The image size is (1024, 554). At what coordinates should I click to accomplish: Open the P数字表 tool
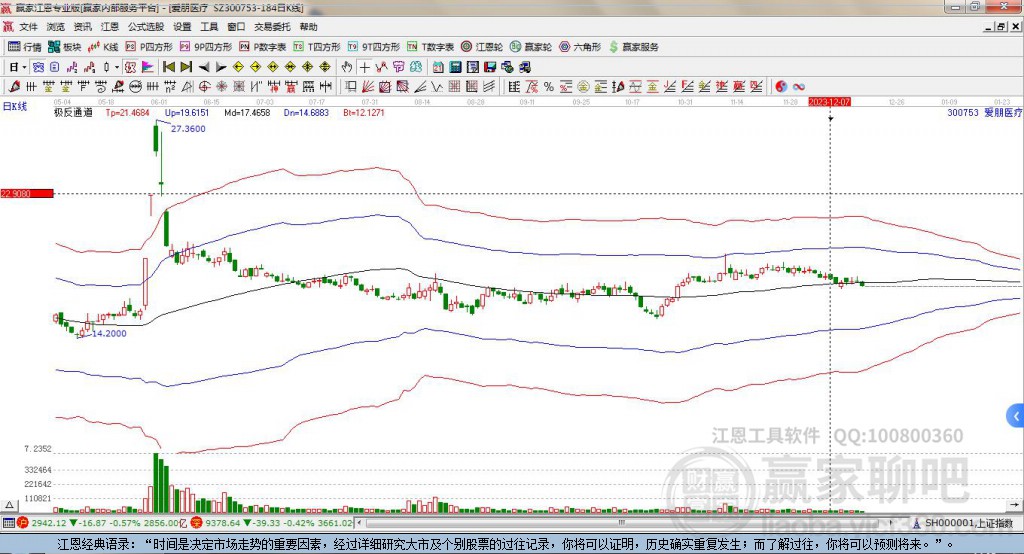(x=263, y=47)
